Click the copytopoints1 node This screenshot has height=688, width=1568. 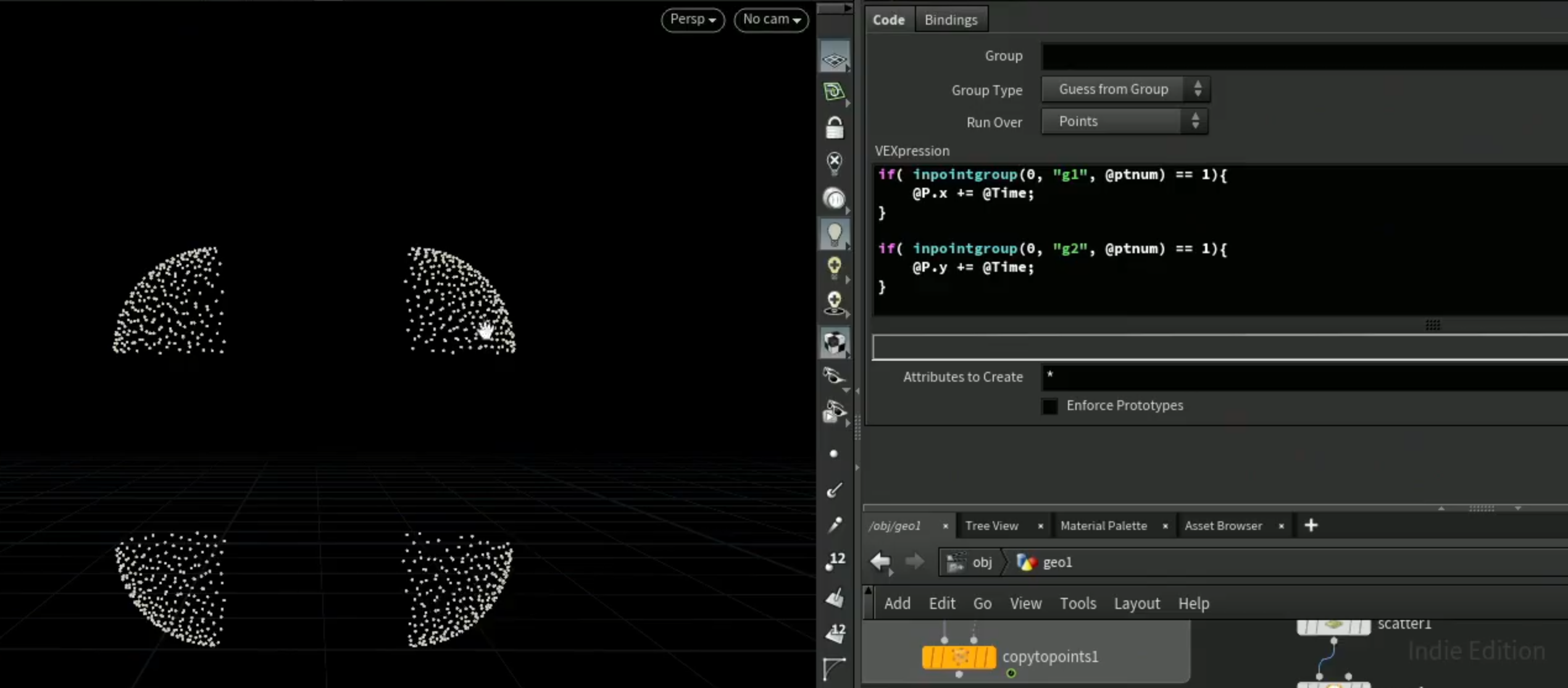point(959,657)
